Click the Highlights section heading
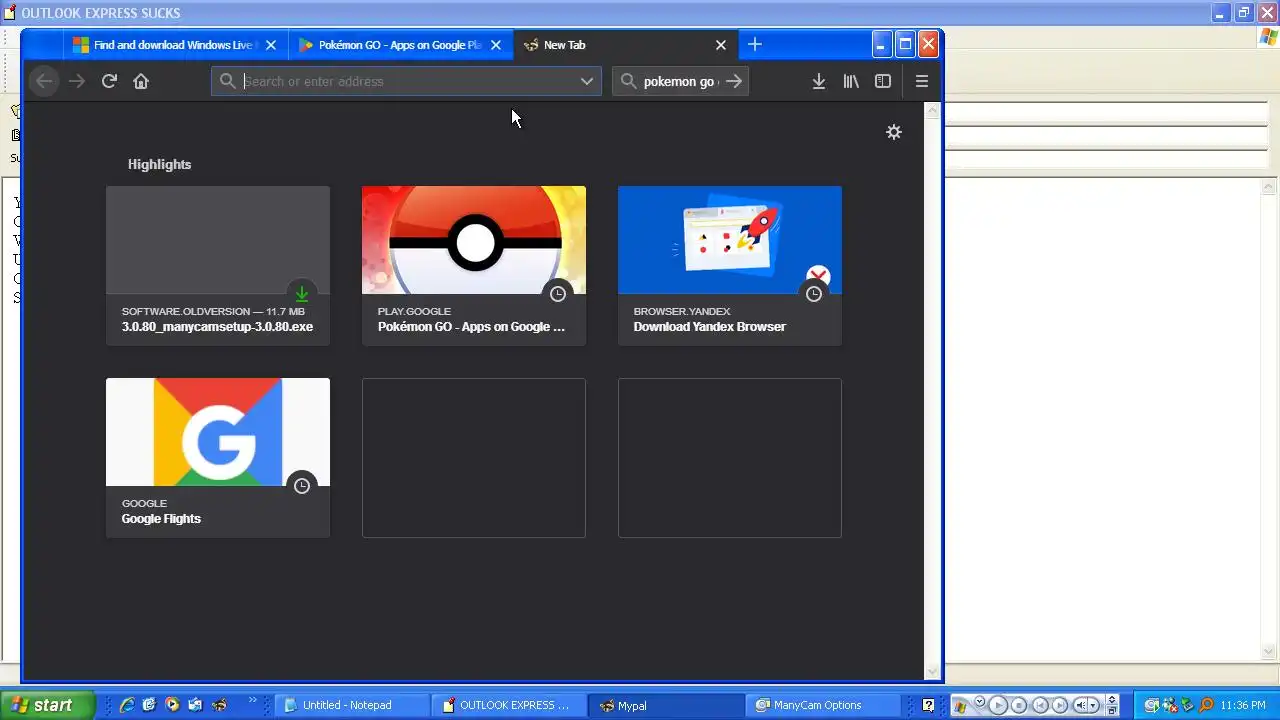The height and width of the screenshot is (720, 1280). pos(159,164)
